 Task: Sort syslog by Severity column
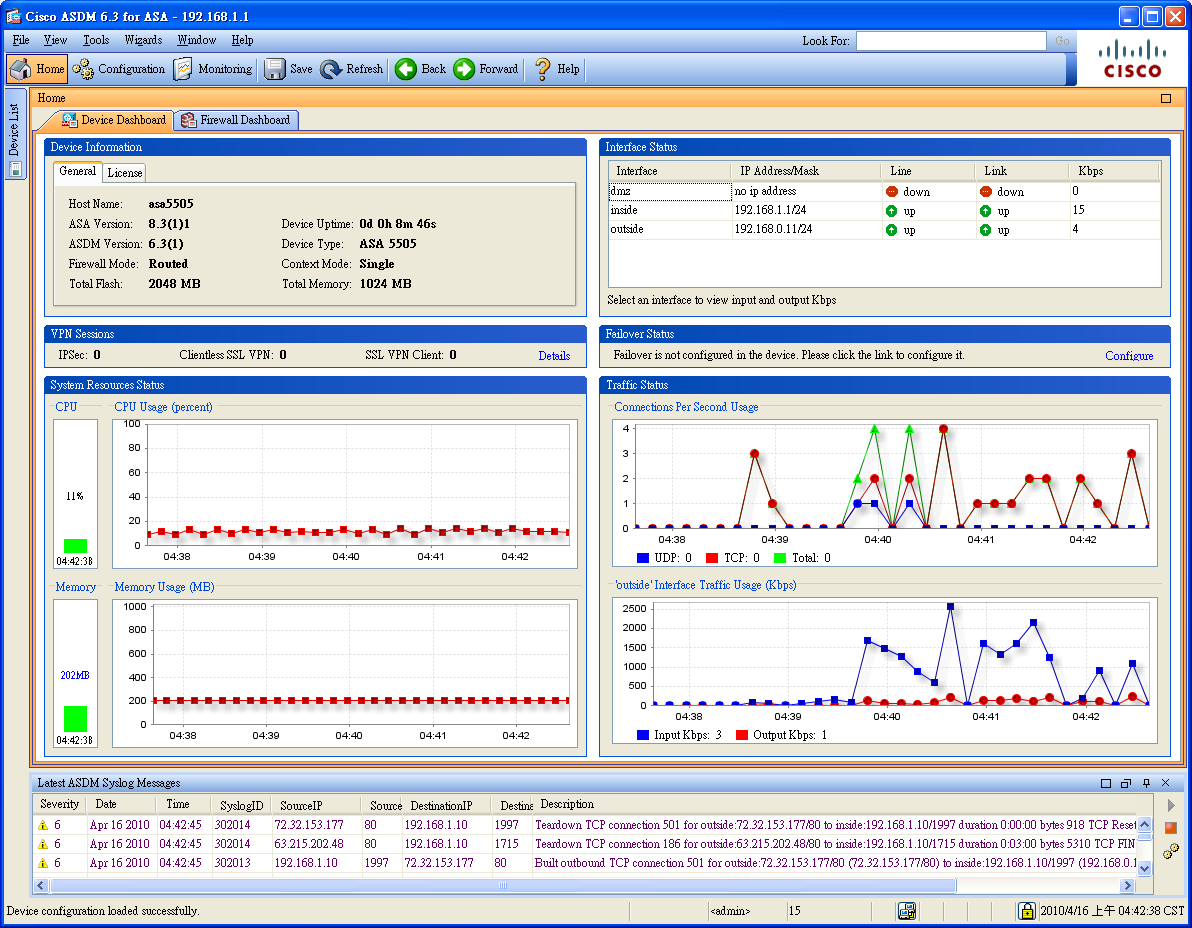tap(59, 804)
